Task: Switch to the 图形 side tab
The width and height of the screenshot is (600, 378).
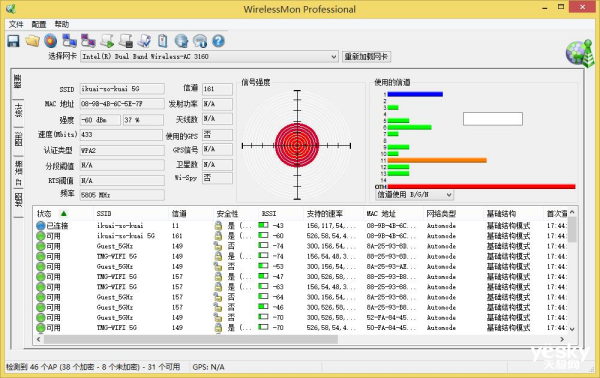Action: [x=18, y=139]
